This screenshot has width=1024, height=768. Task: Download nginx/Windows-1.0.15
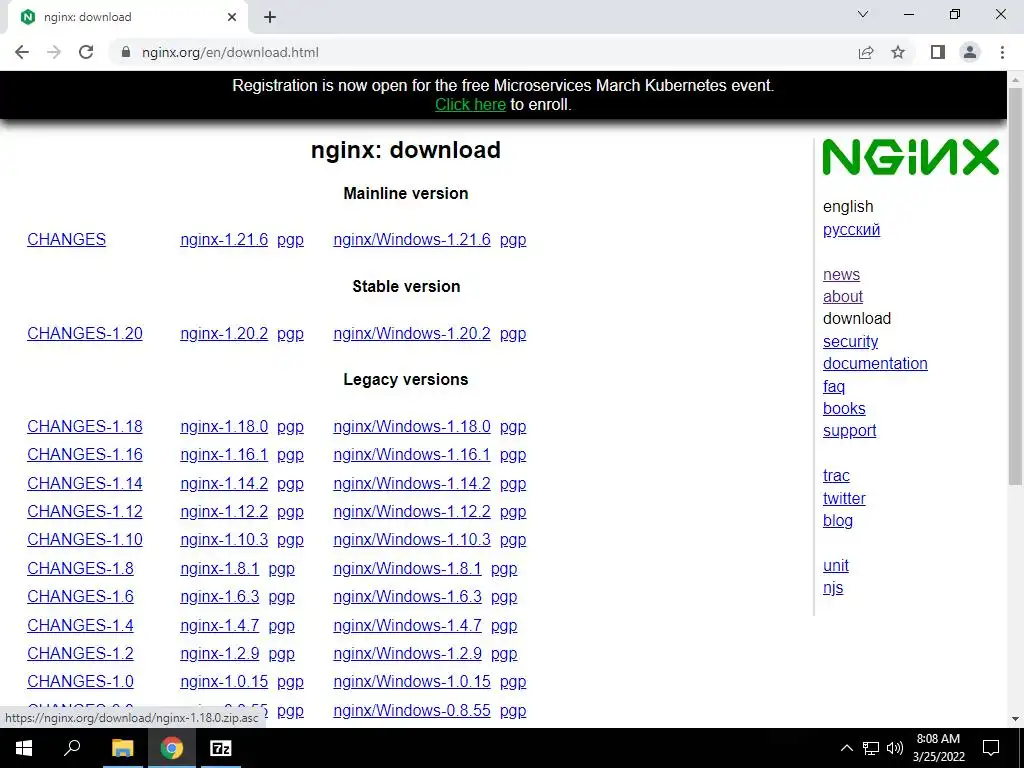(x=412, y=681)
